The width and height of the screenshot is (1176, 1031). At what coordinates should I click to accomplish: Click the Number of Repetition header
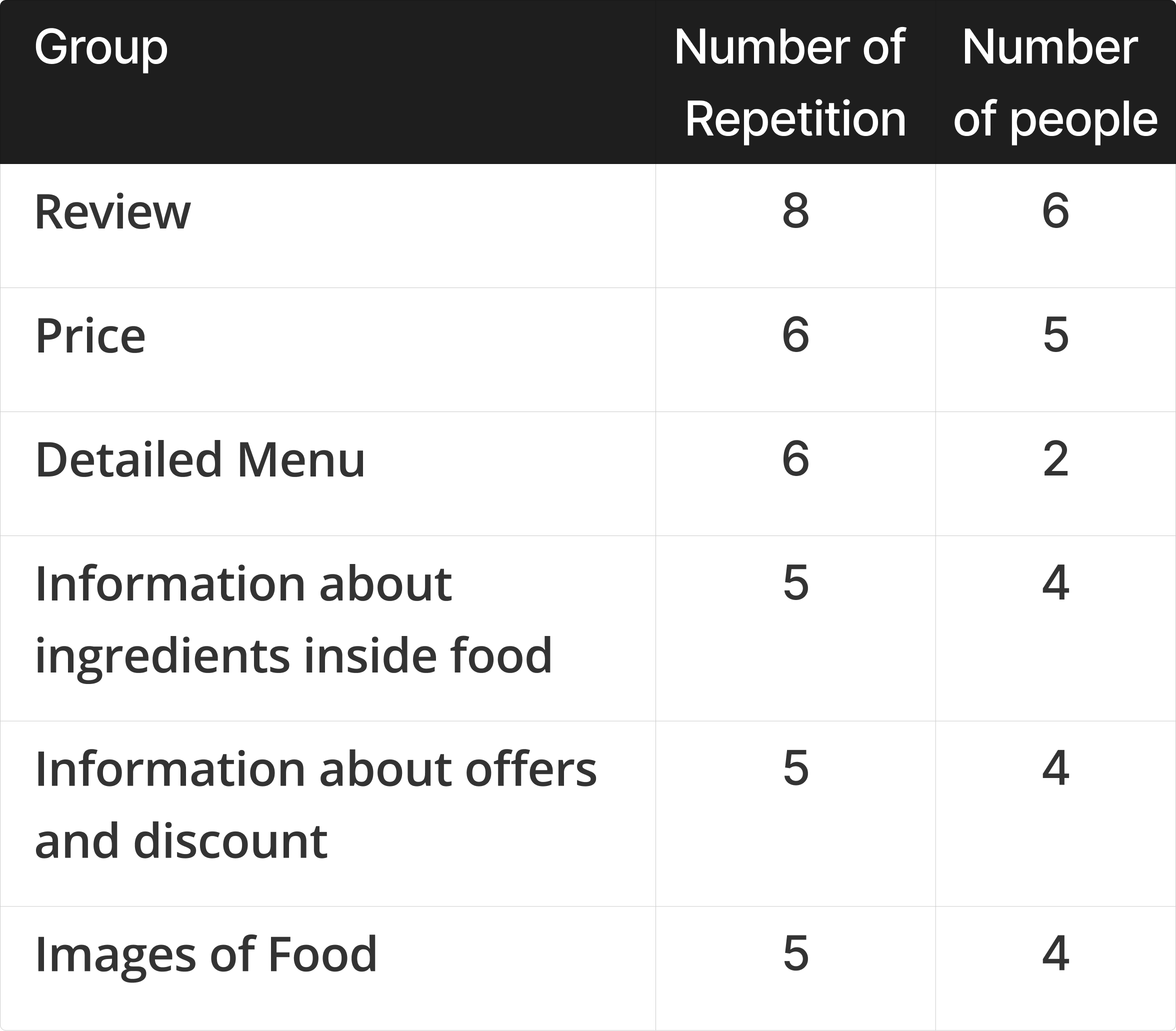[x=795, y=82]
